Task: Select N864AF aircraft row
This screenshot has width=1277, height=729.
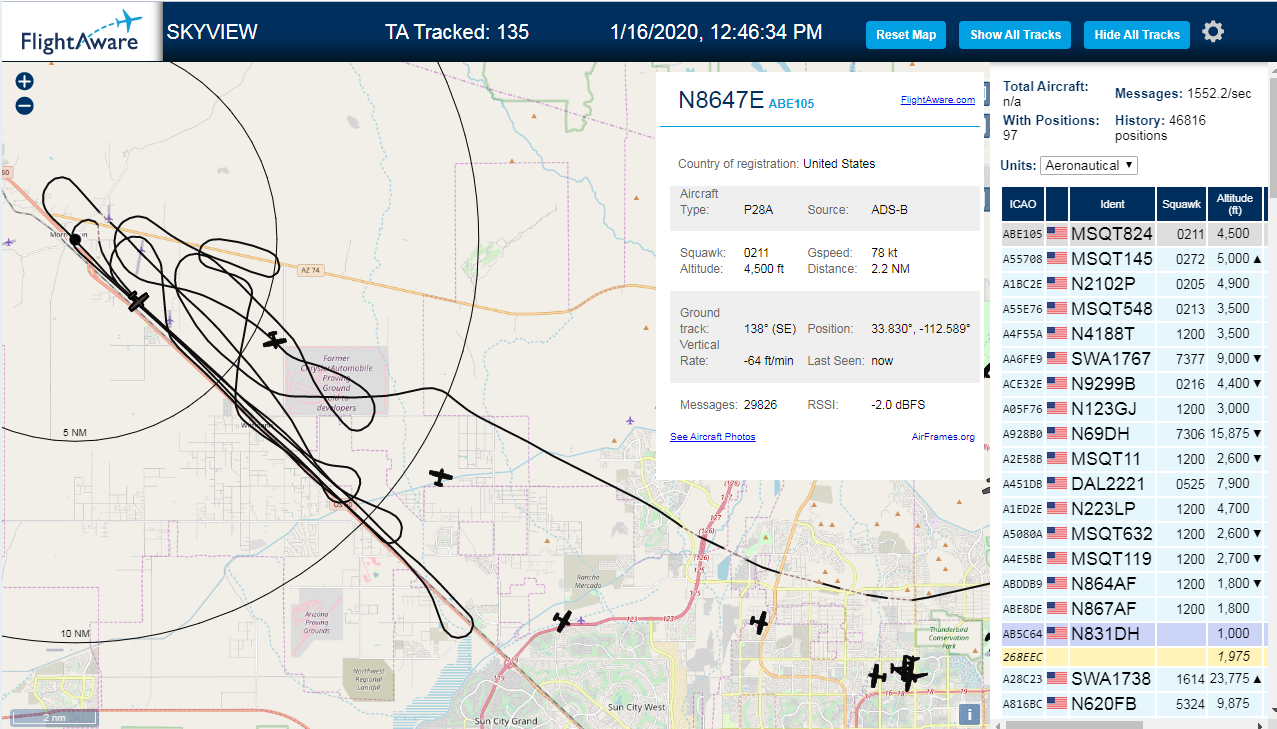Action: point(1133,584)
